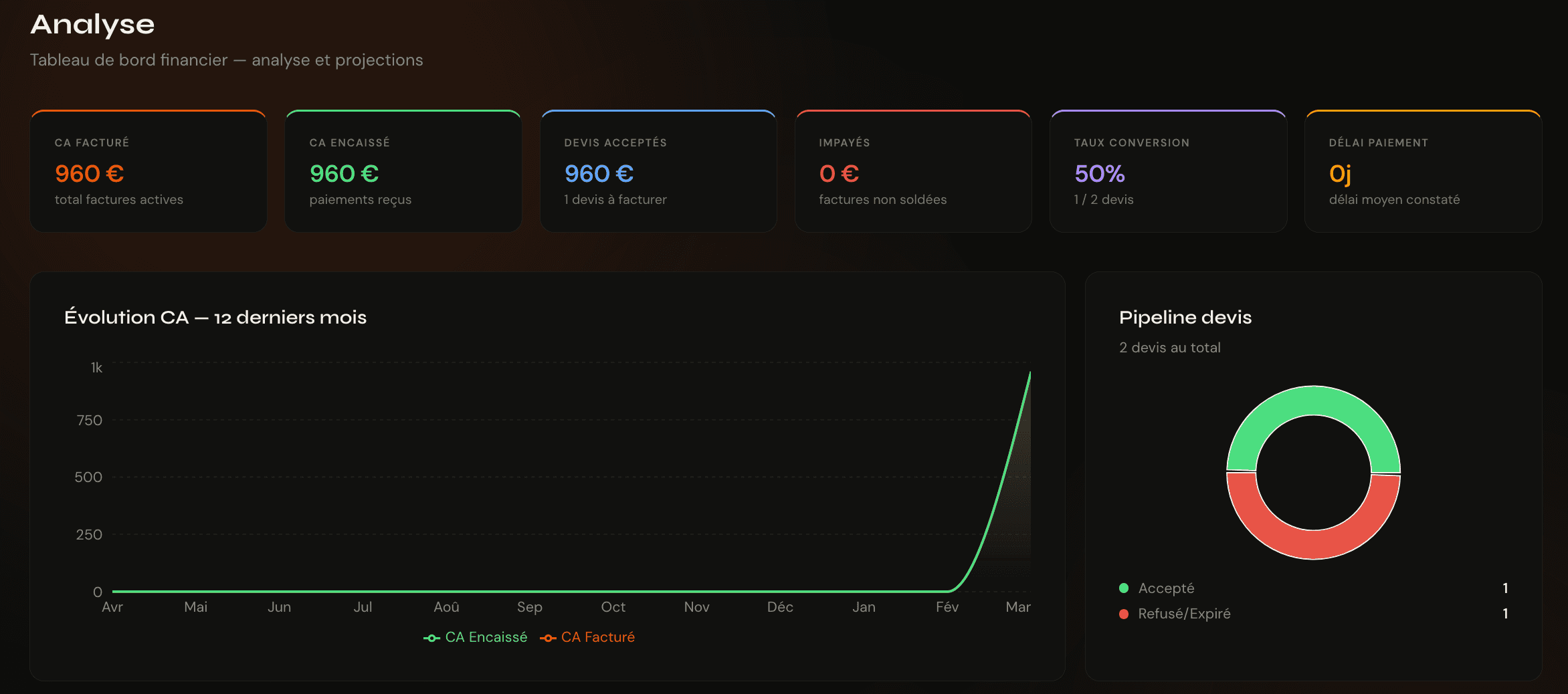Click red Refusé/Expiré segment of donut chart
The image size is (1568, 694).
click(1313, 544)
